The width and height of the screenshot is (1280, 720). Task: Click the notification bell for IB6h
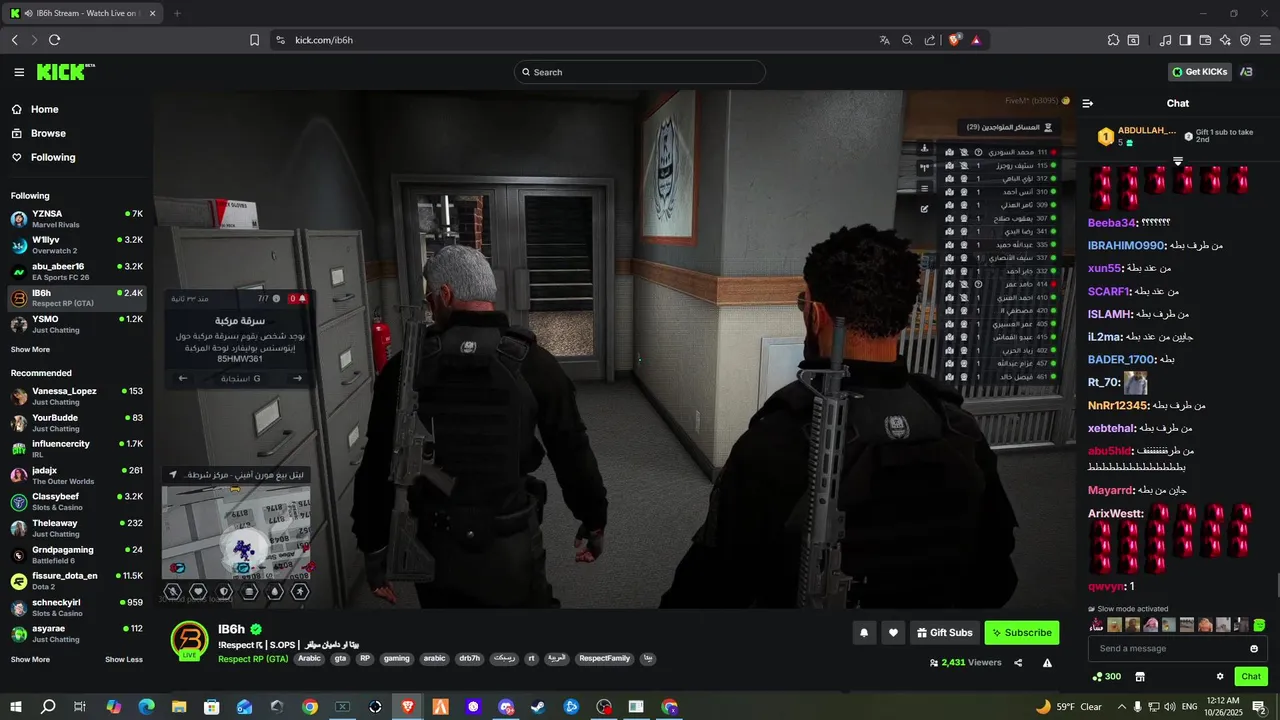[x=864, y=632]
